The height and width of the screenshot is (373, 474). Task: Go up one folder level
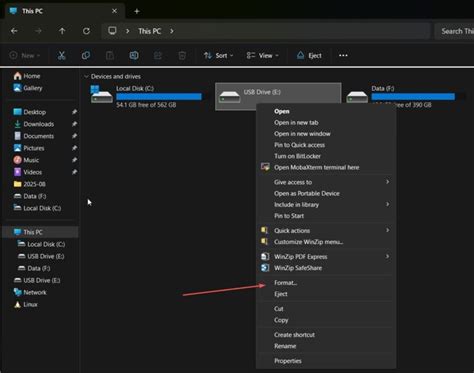[62, 31]
